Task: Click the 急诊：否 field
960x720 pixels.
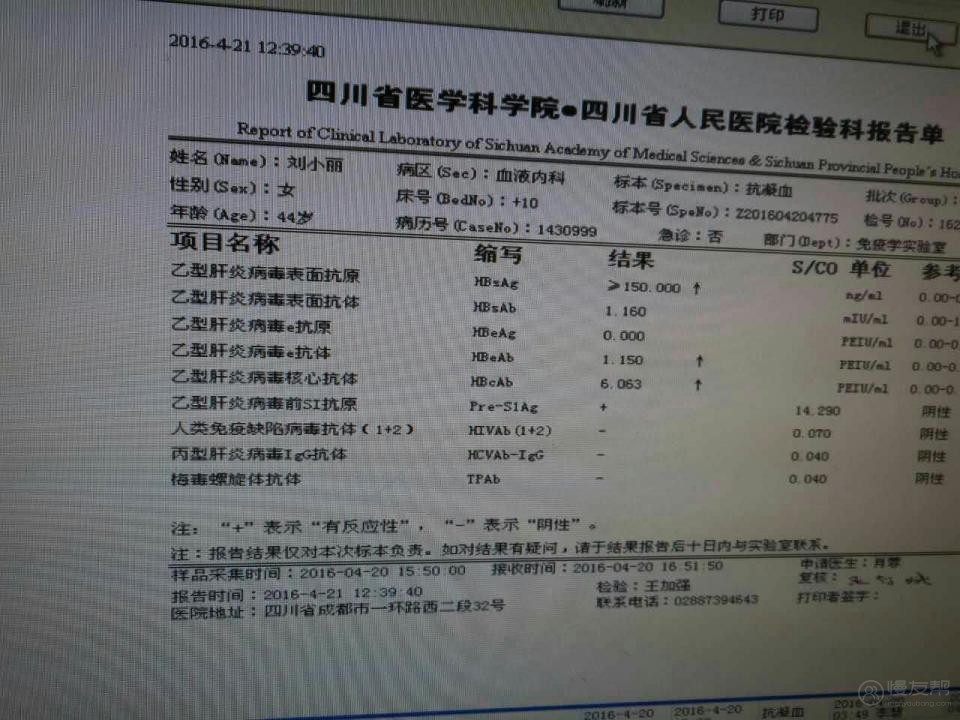Action: [690, 236]
